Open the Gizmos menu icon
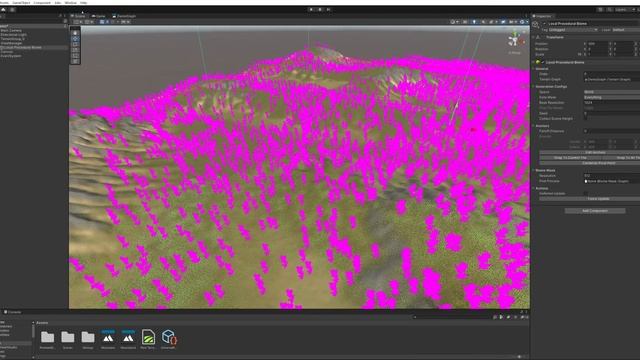Screen dimensions: 640x360 tap(523, 22)
